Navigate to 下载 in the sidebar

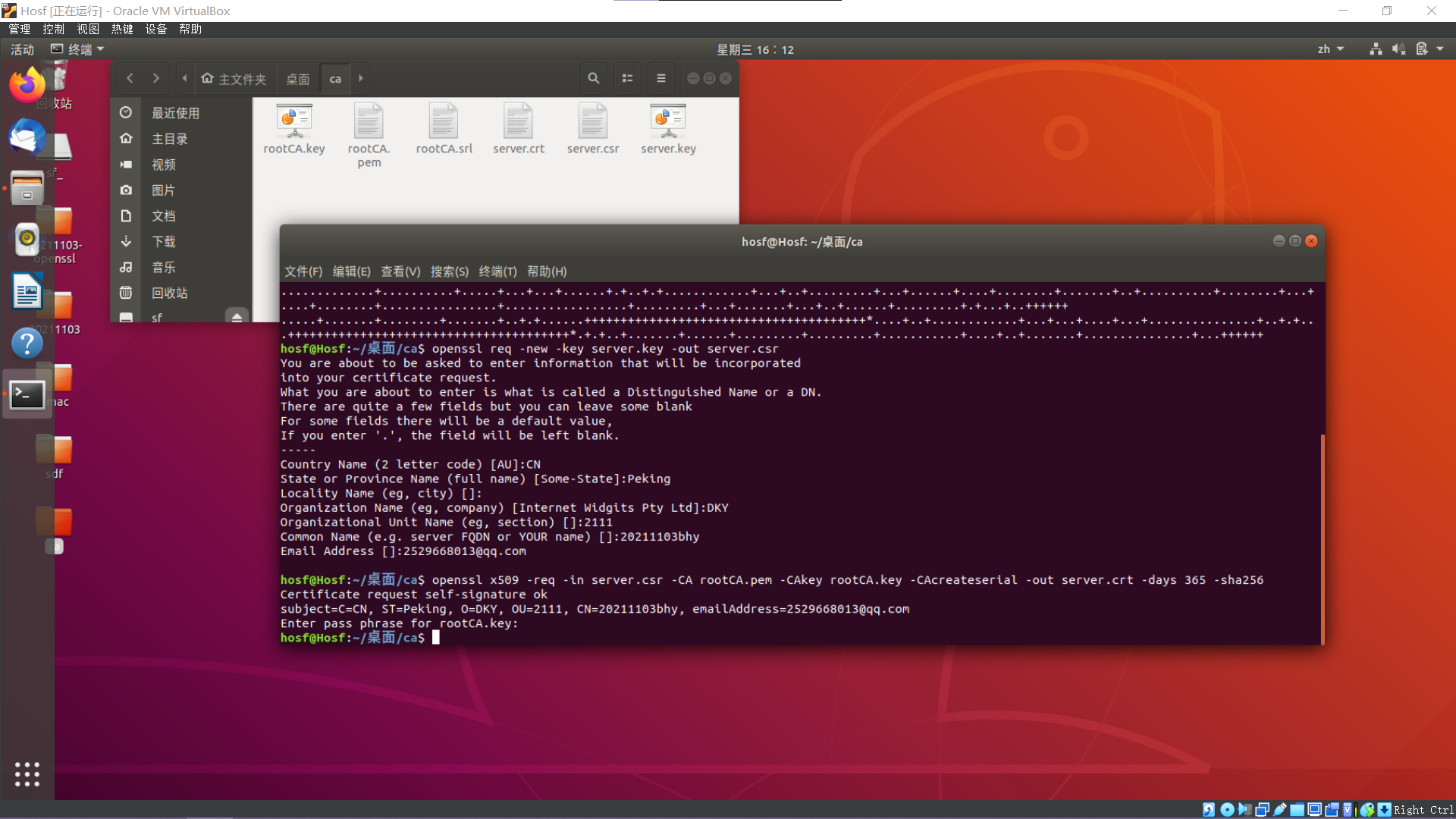(x=164, y=242)
